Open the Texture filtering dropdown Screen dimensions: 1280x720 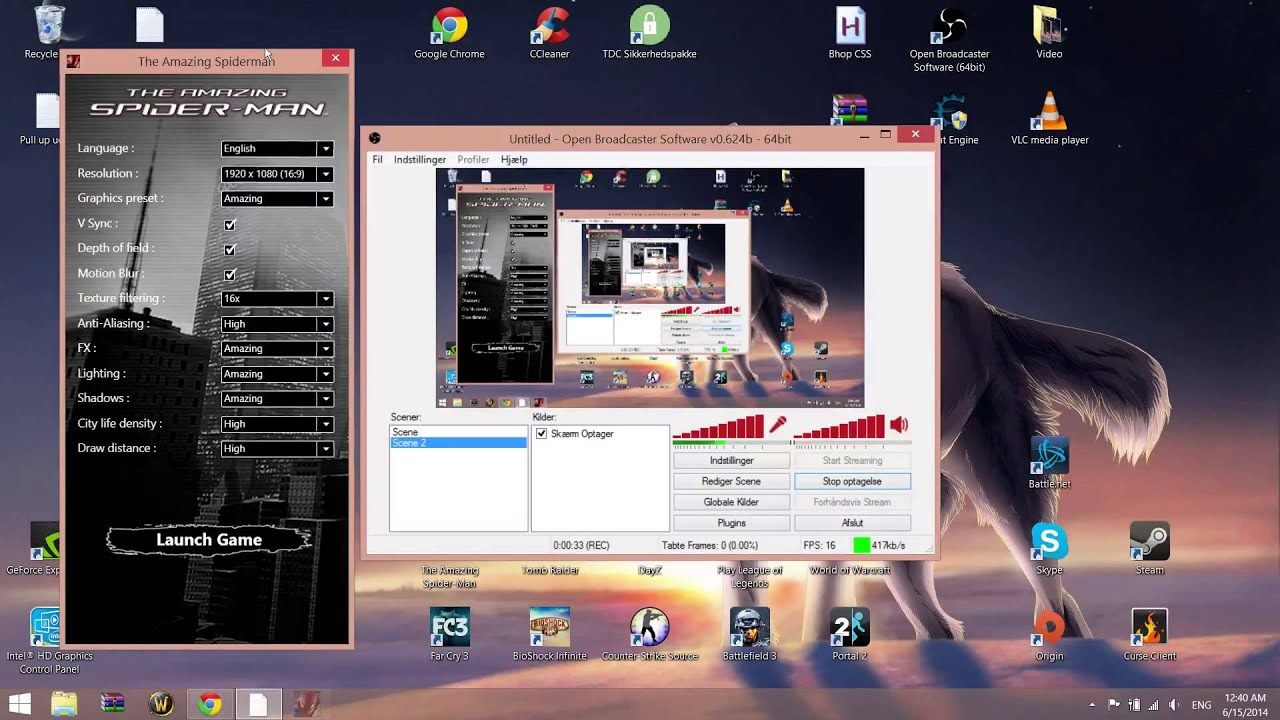click(276, 298)
